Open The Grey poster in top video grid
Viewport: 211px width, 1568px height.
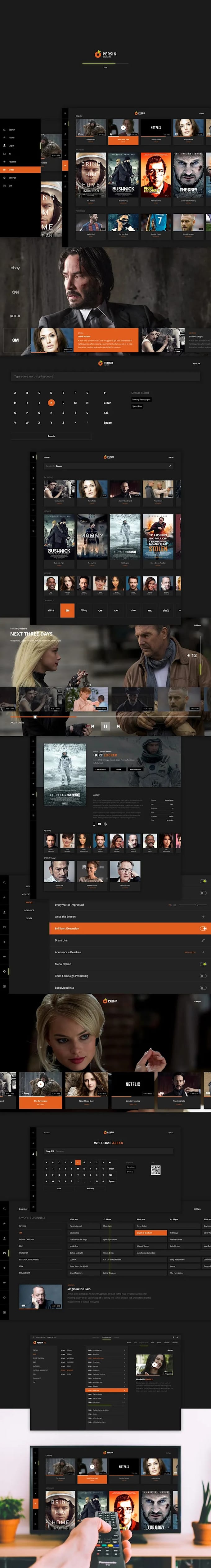tap(188, 175)
